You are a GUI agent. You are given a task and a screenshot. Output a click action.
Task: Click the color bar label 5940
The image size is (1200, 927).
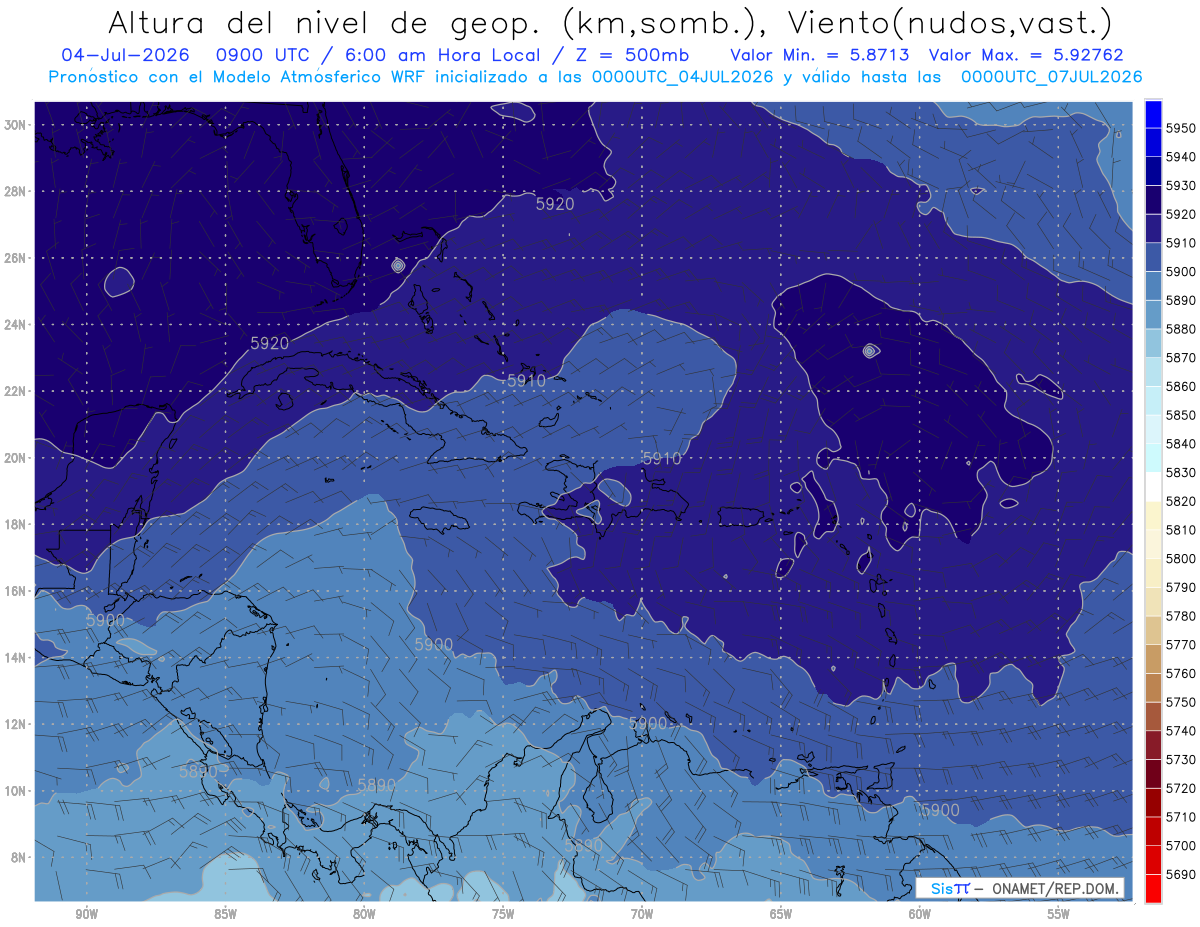pyautogui.click(x=1181, y=157)
